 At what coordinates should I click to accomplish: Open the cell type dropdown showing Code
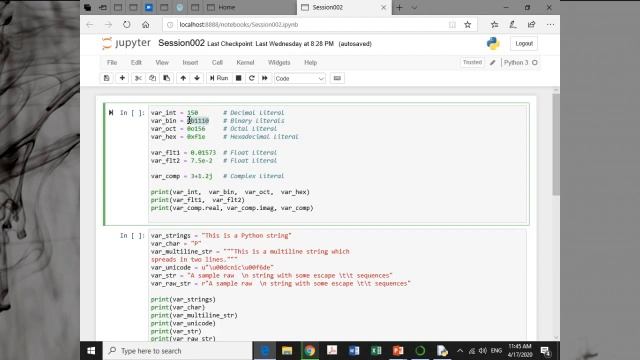(x=300, y=78)
